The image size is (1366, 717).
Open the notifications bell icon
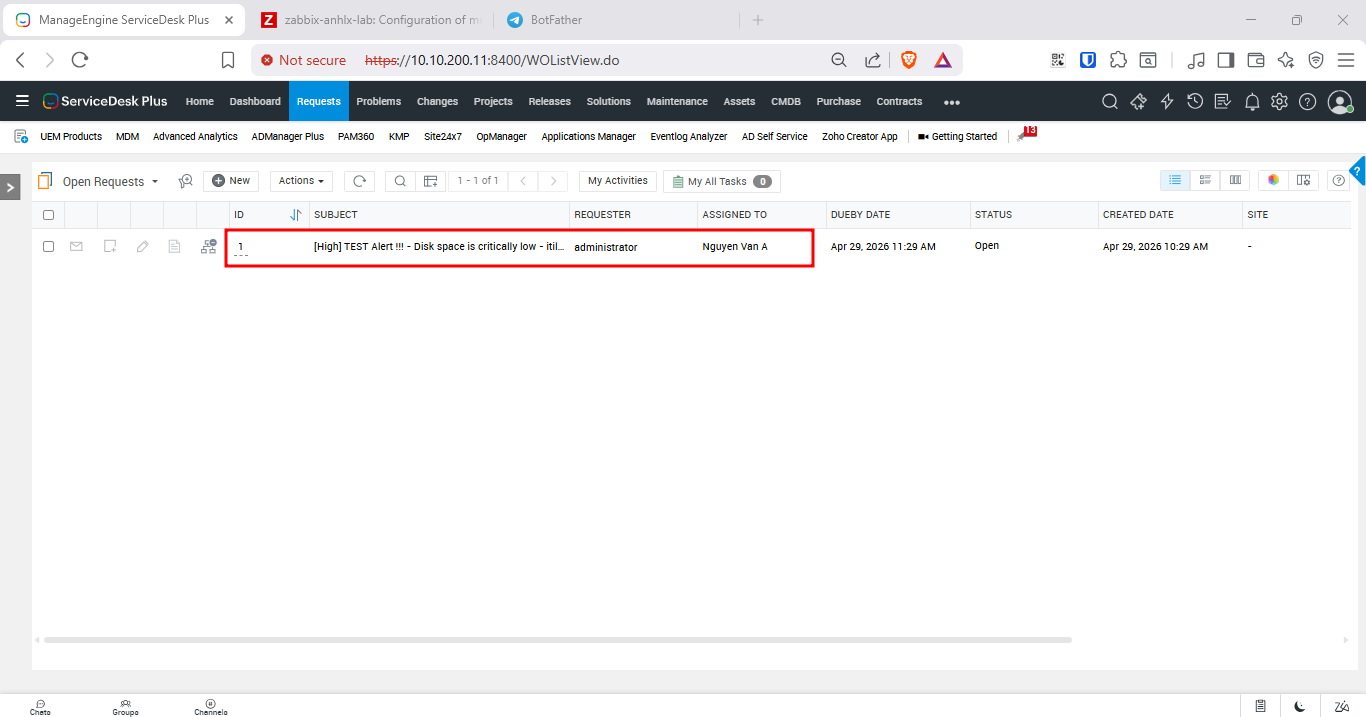1251,101
